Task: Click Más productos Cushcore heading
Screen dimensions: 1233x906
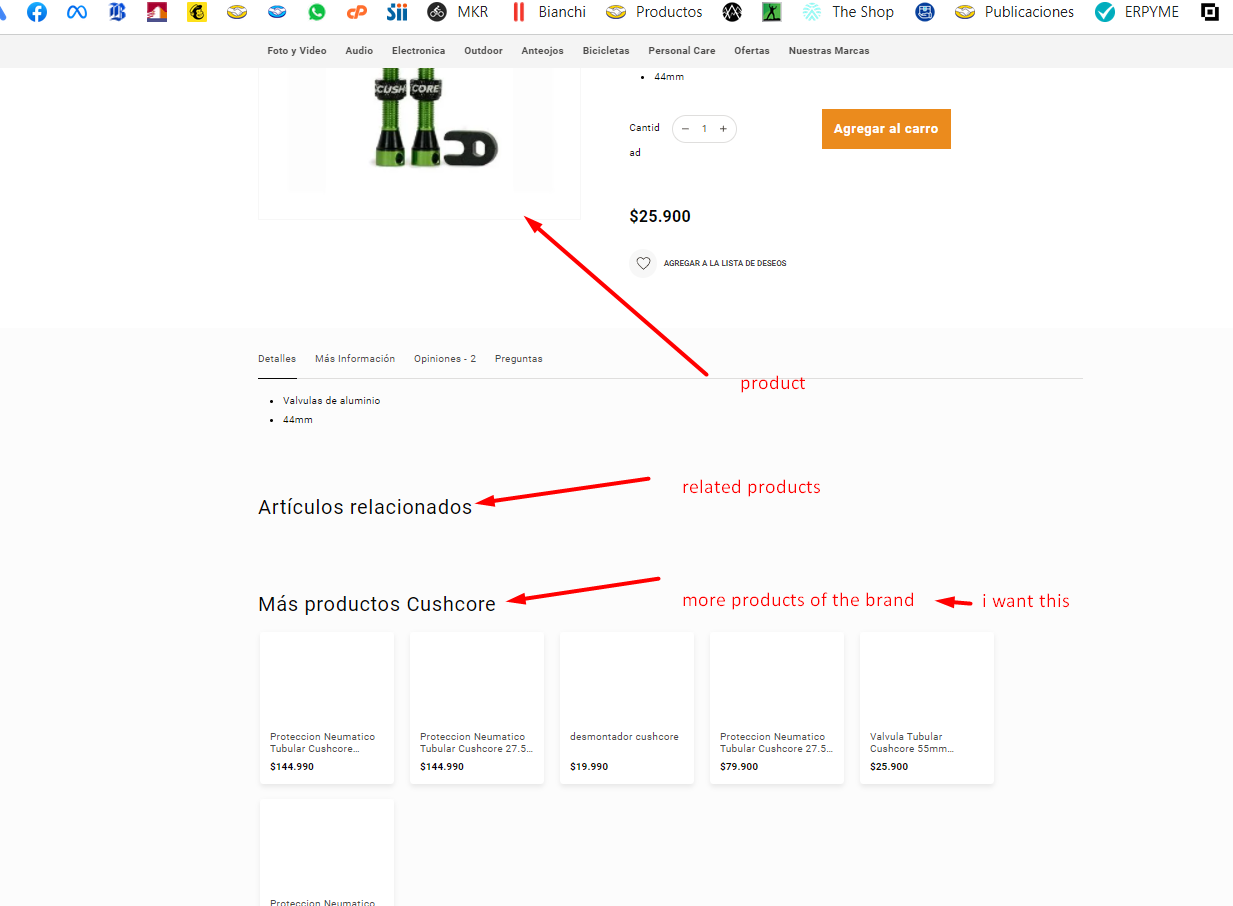Action: click(x=377, y=604)
